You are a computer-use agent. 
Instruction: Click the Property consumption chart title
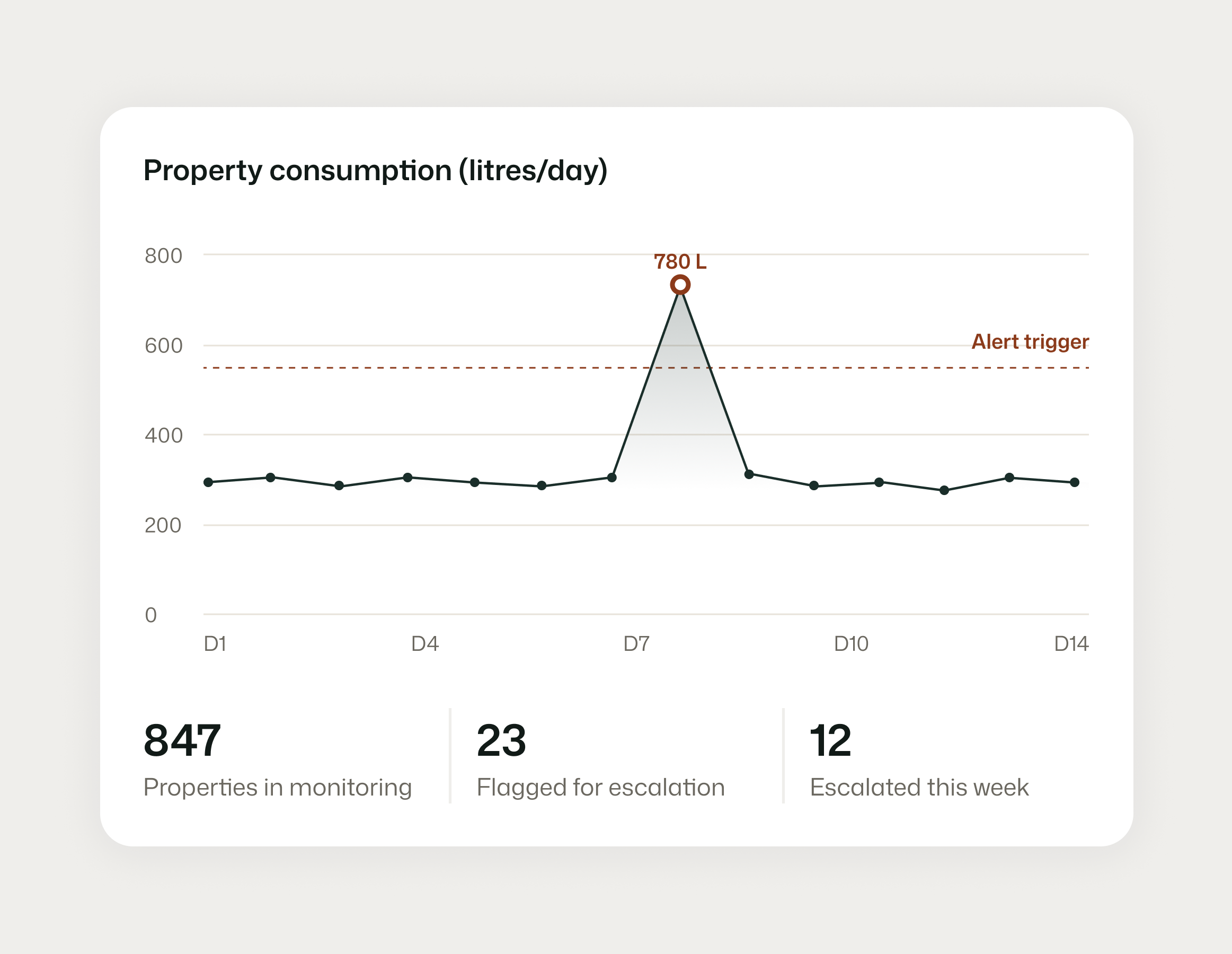click(x=375, y=170)
